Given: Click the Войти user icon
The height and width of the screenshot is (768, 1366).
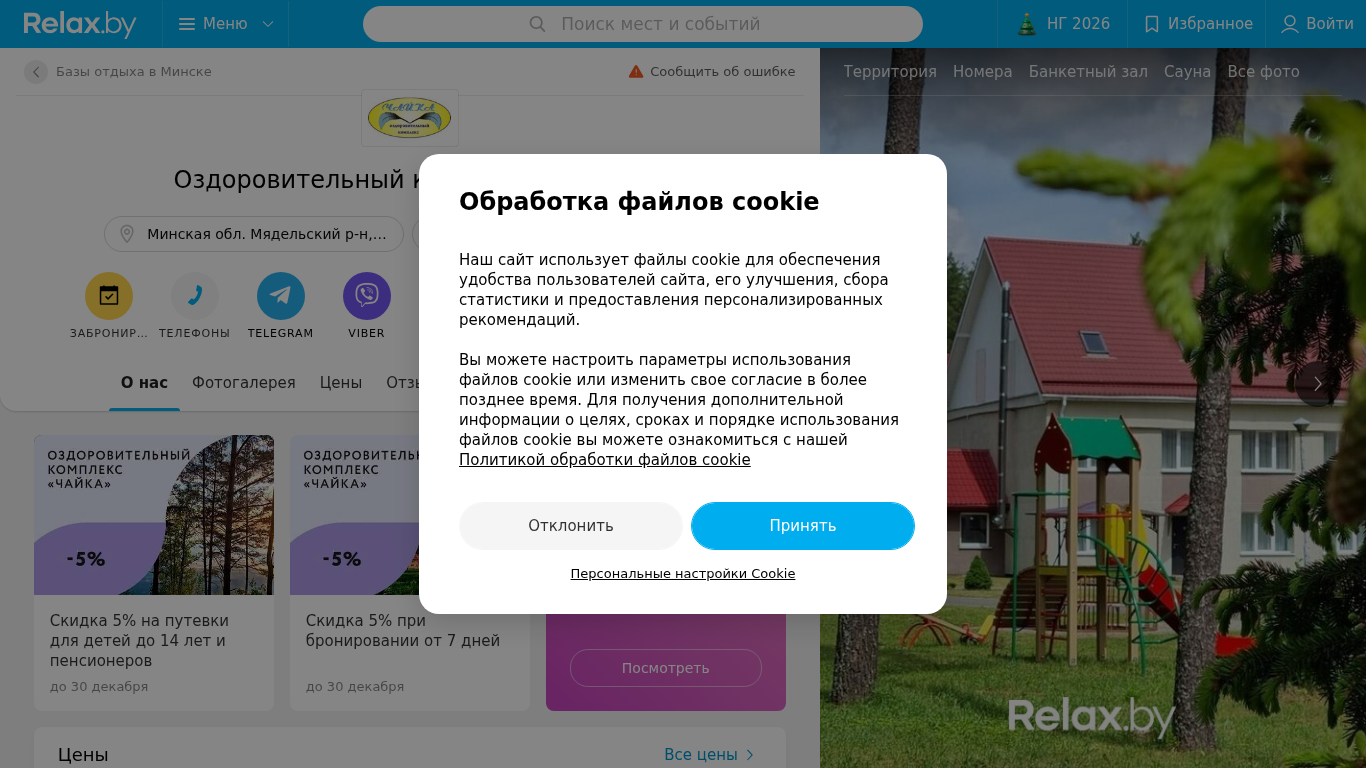Looking at the screenshot, I should (1290, 24).
